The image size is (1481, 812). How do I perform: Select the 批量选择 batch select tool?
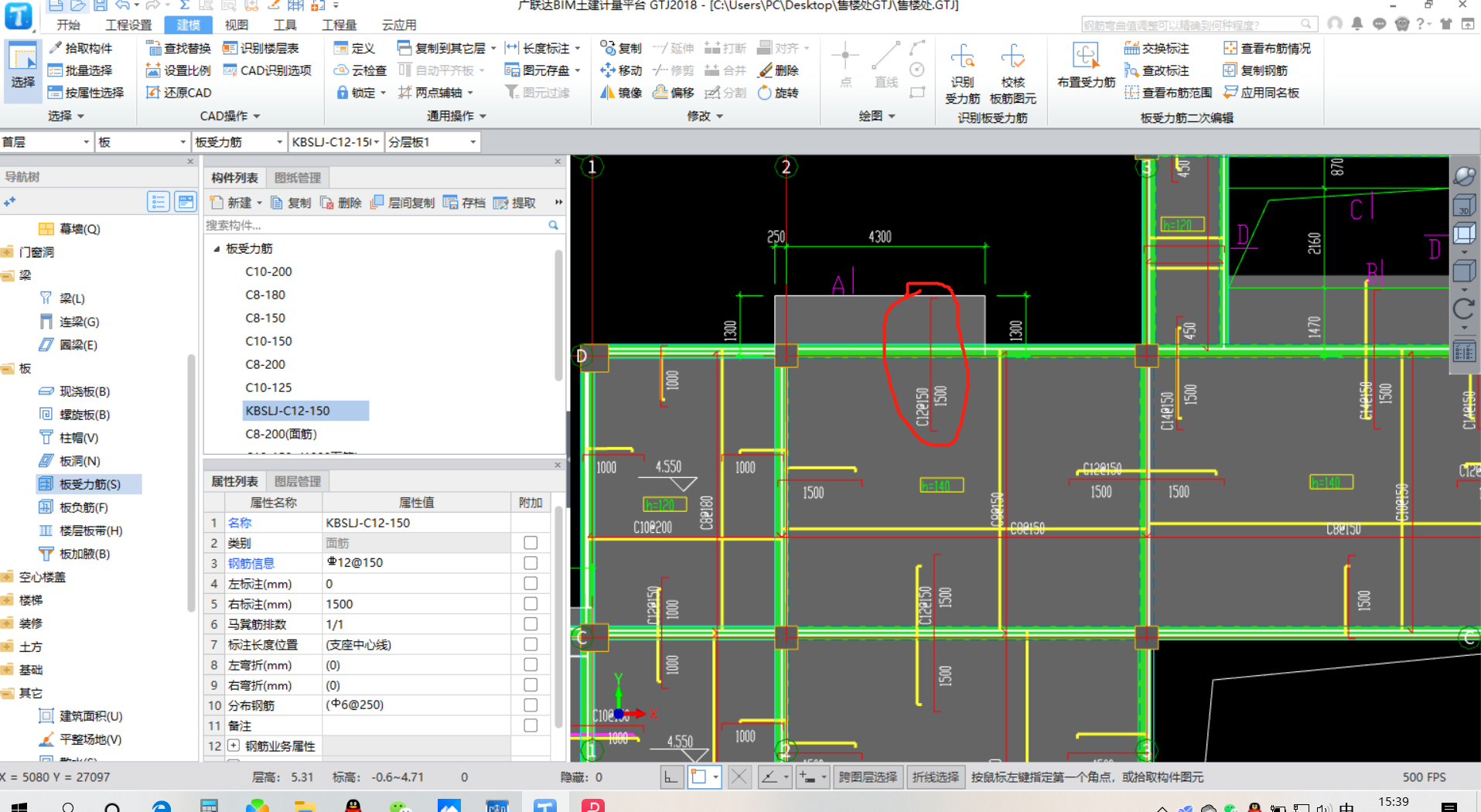click(x=80, y=70)
